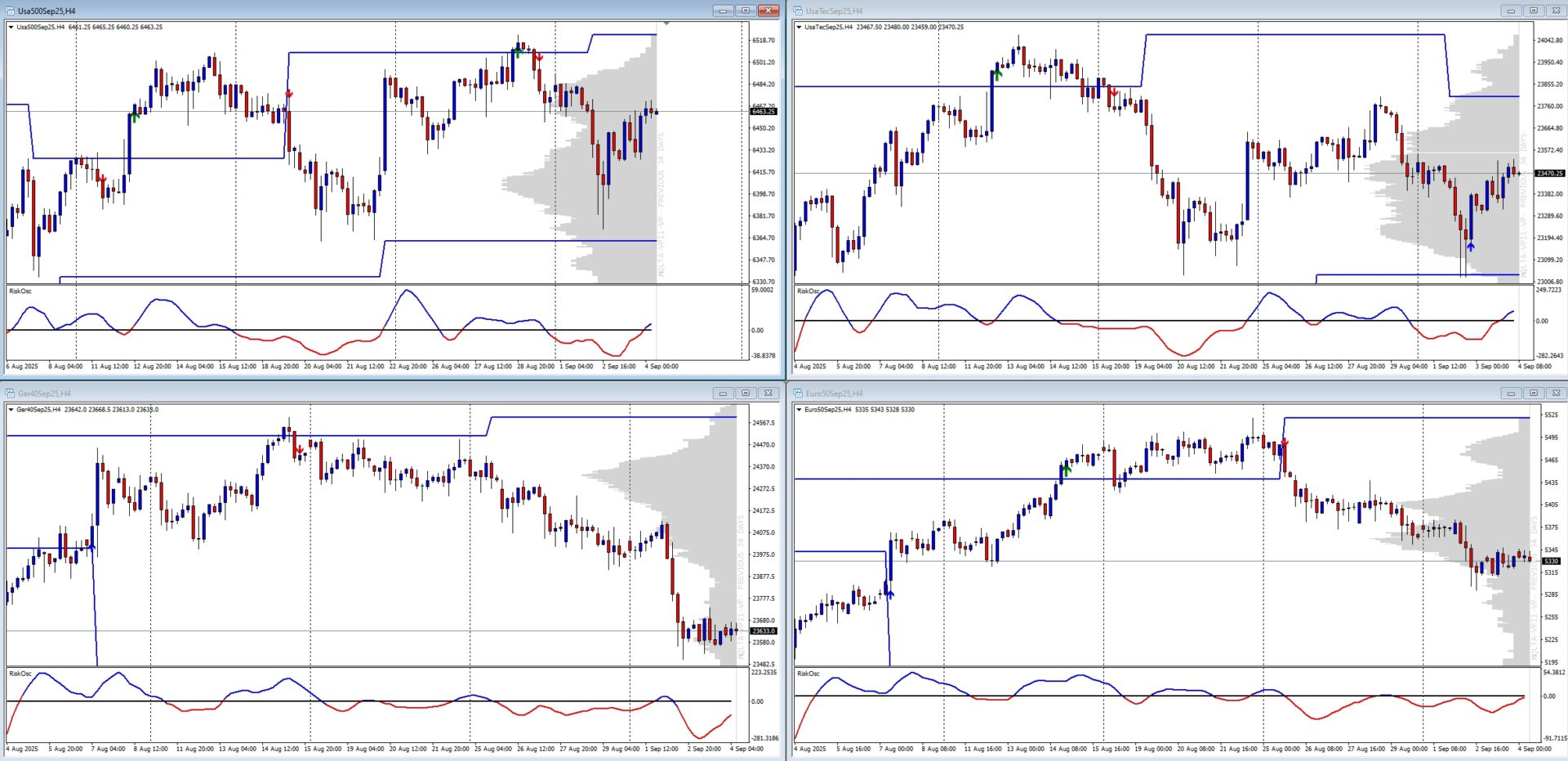1568x761 pixels.
Task: Close the Euro50Sep25 chart window
Action: (x=1556, y=393)
